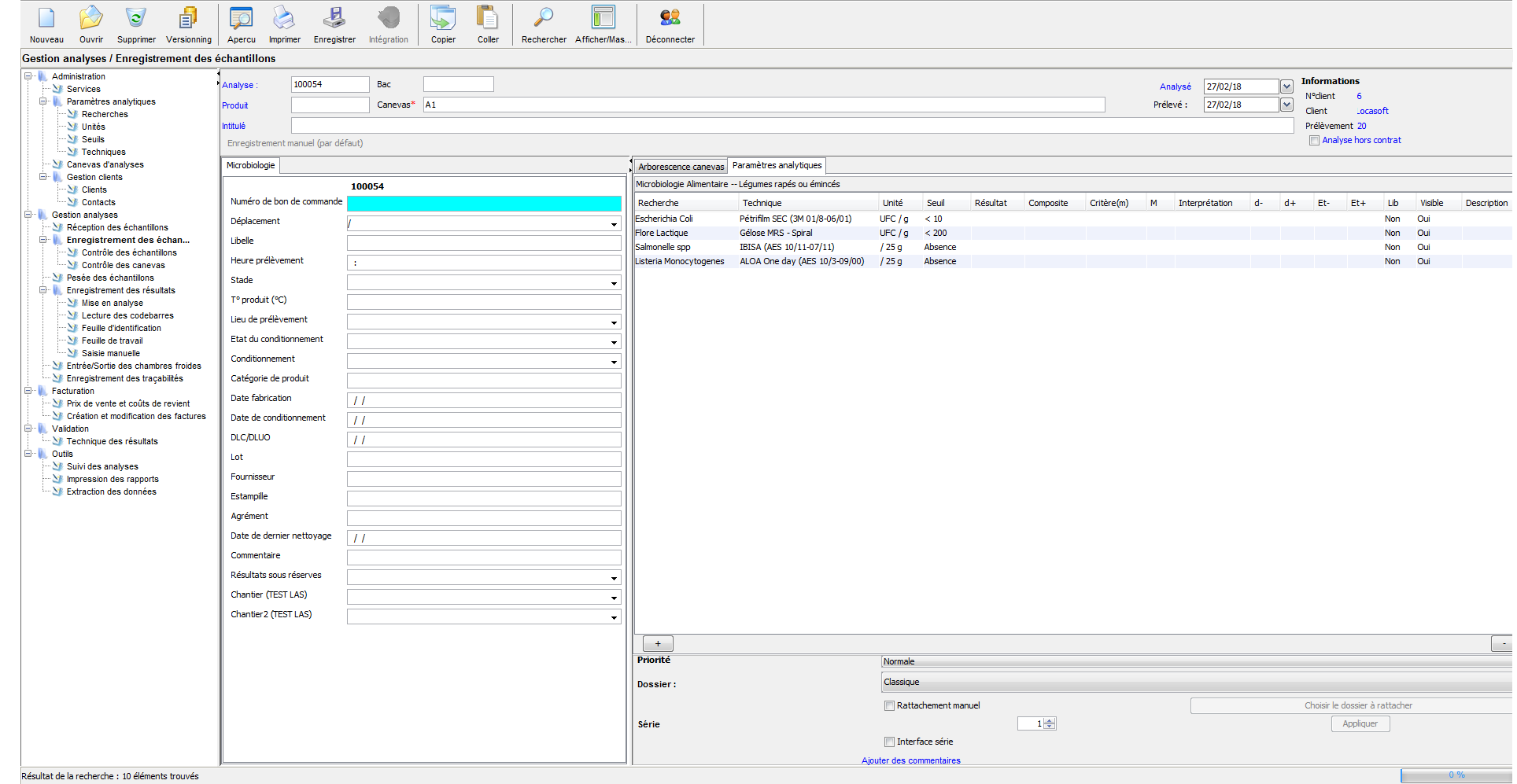Sort by the Technique column header
This screenshot has height=784, width=1517.
pyautogui.click(x=808, y=203)
